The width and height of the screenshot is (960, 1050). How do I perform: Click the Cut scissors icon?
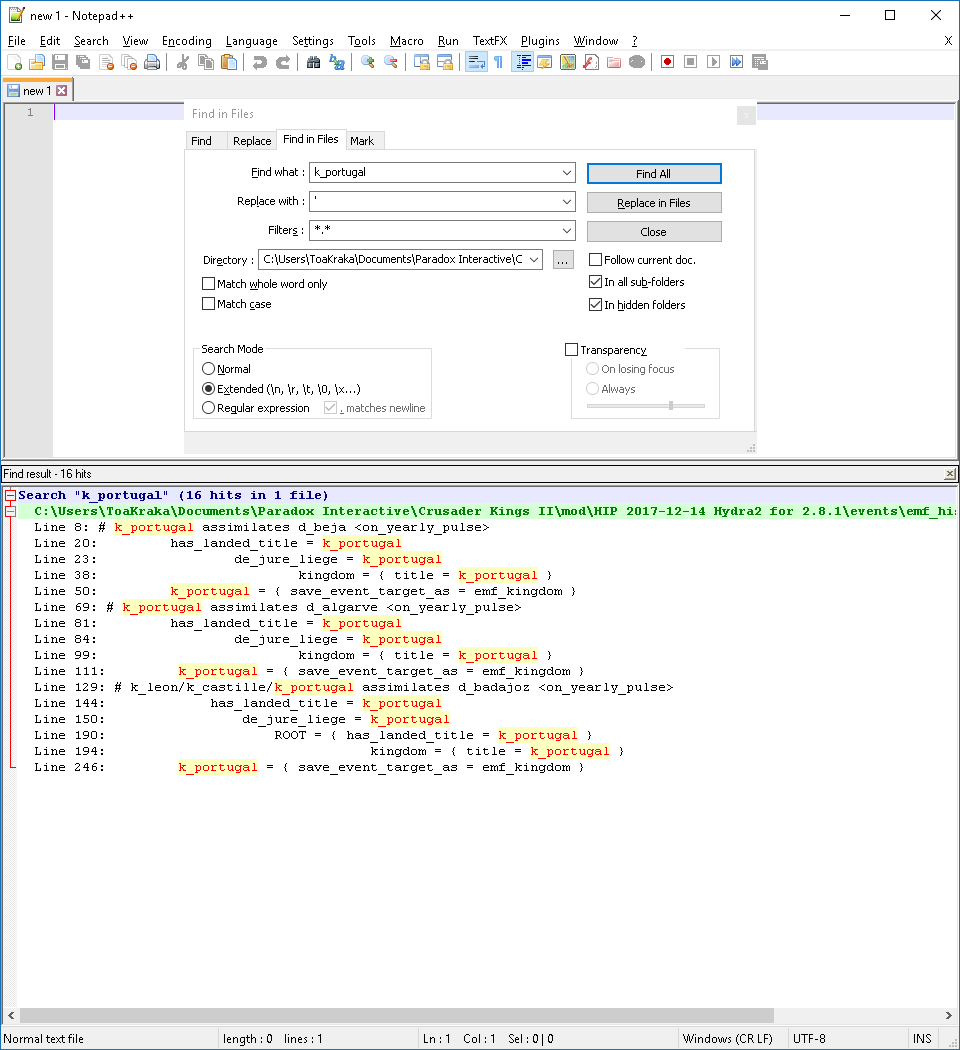pos(182,62)
